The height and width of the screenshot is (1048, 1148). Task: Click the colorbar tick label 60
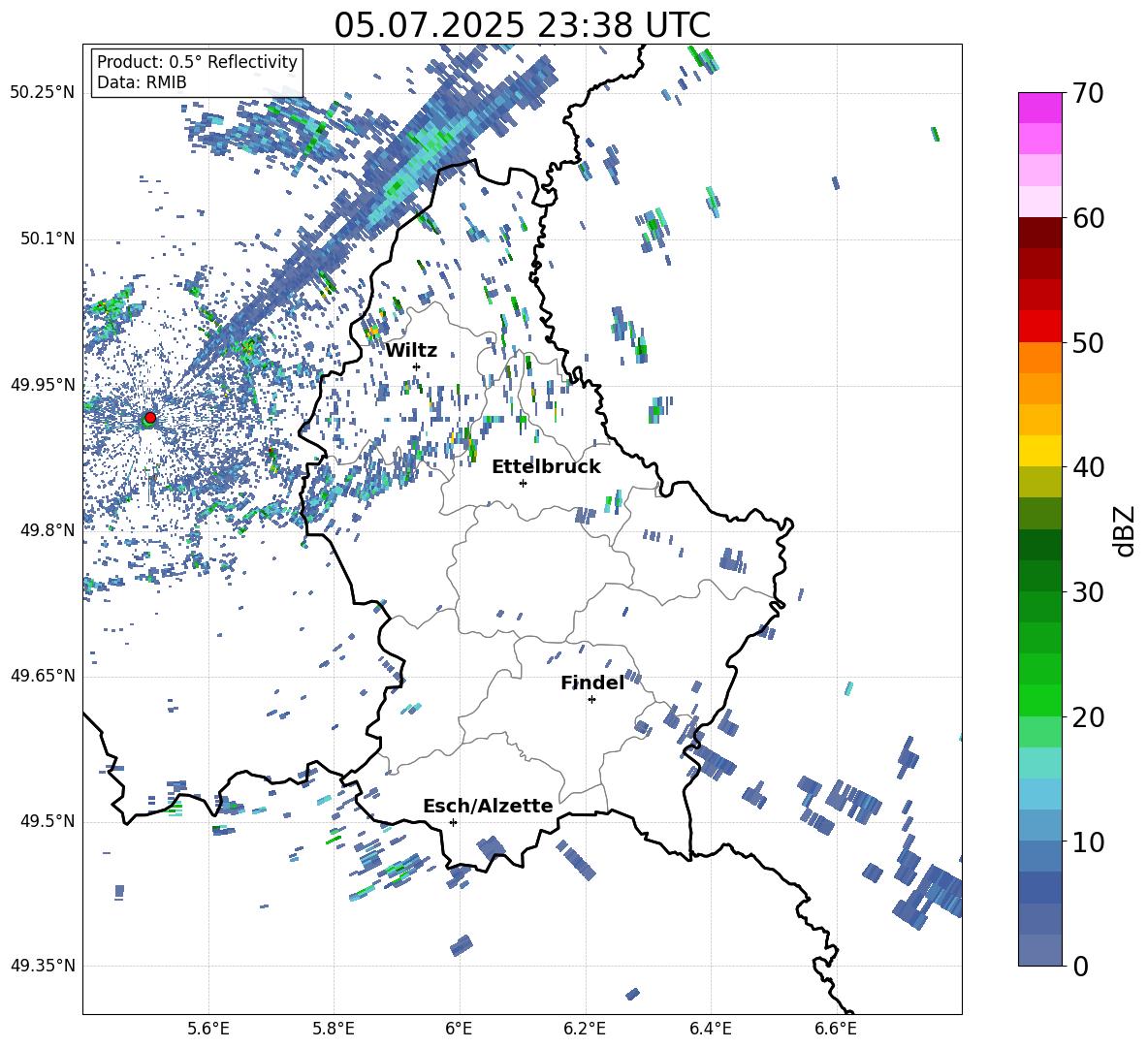tap(1089, 218)
